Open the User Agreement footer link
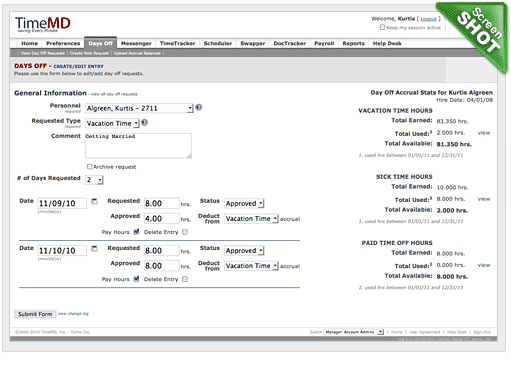 coord(424,332)
